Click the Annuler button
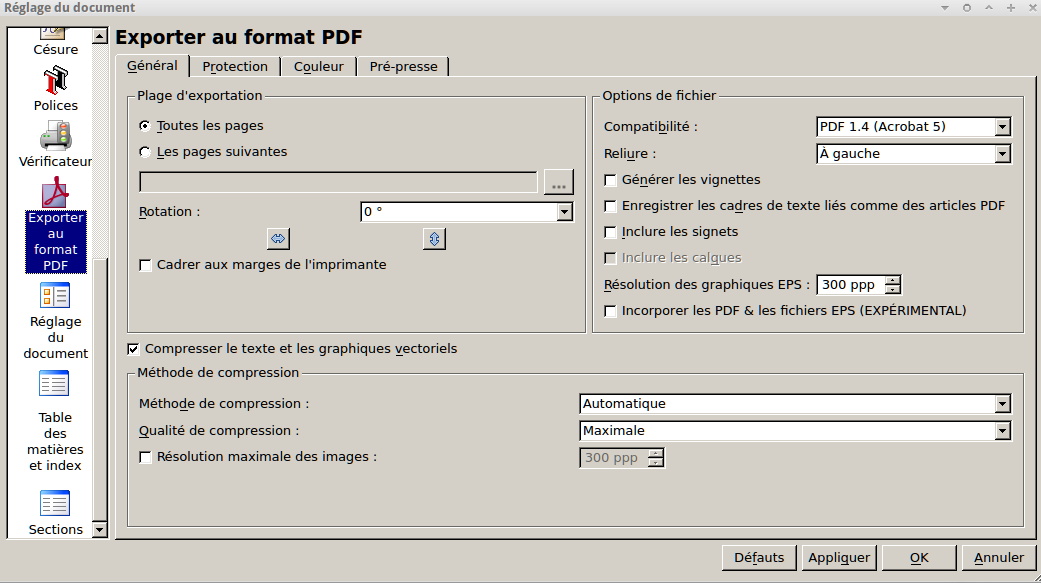This screenshot has height=583, width=1041. pyautogui.click(x=999, y=558)
